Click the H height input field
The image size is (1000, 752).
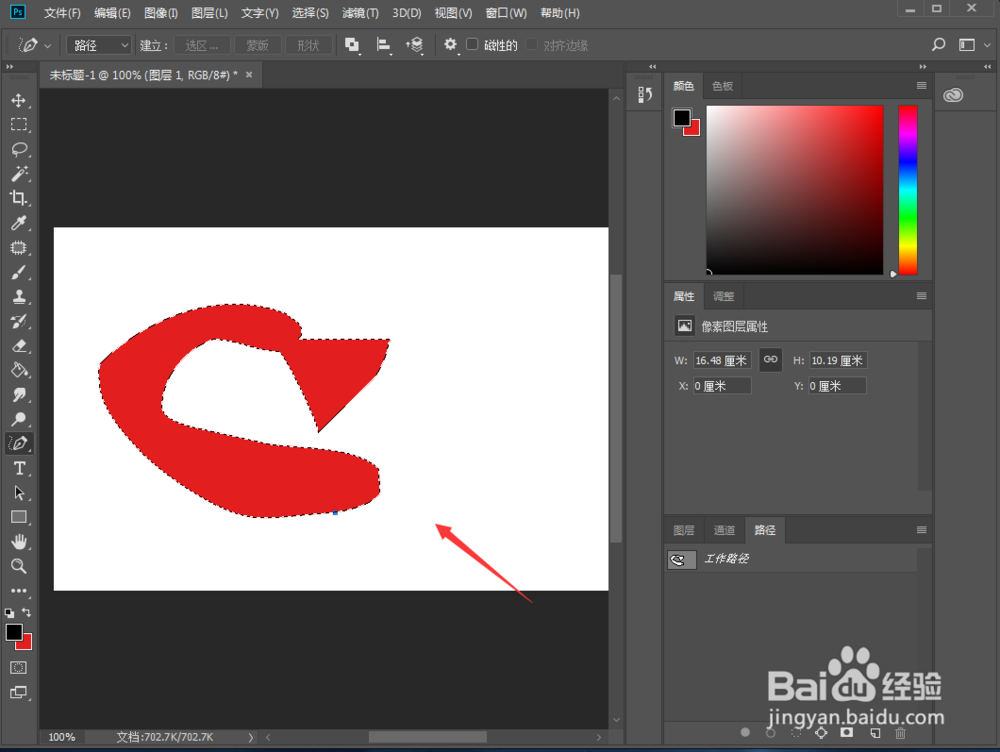tap(838, 360)
